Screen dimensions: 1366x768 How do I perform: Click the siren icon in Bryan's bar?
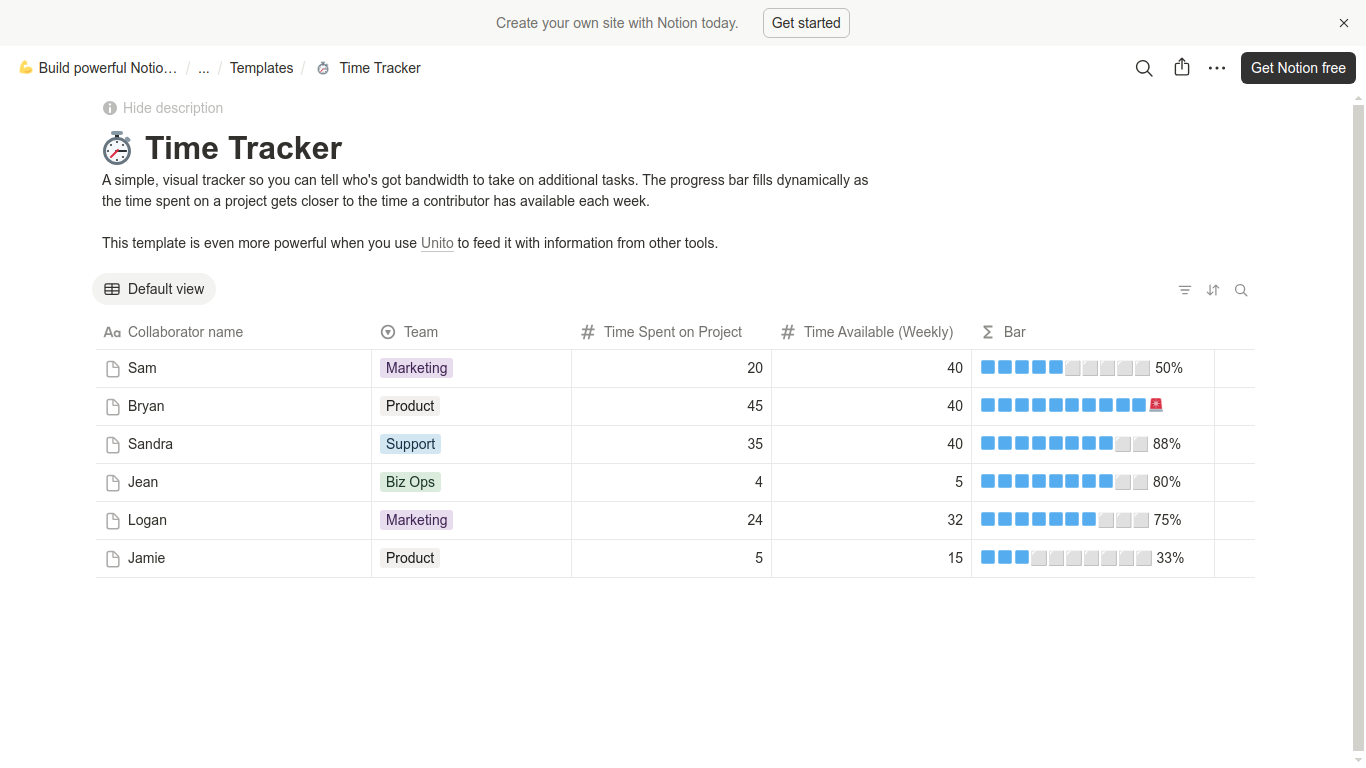[x=1156, y=405]
